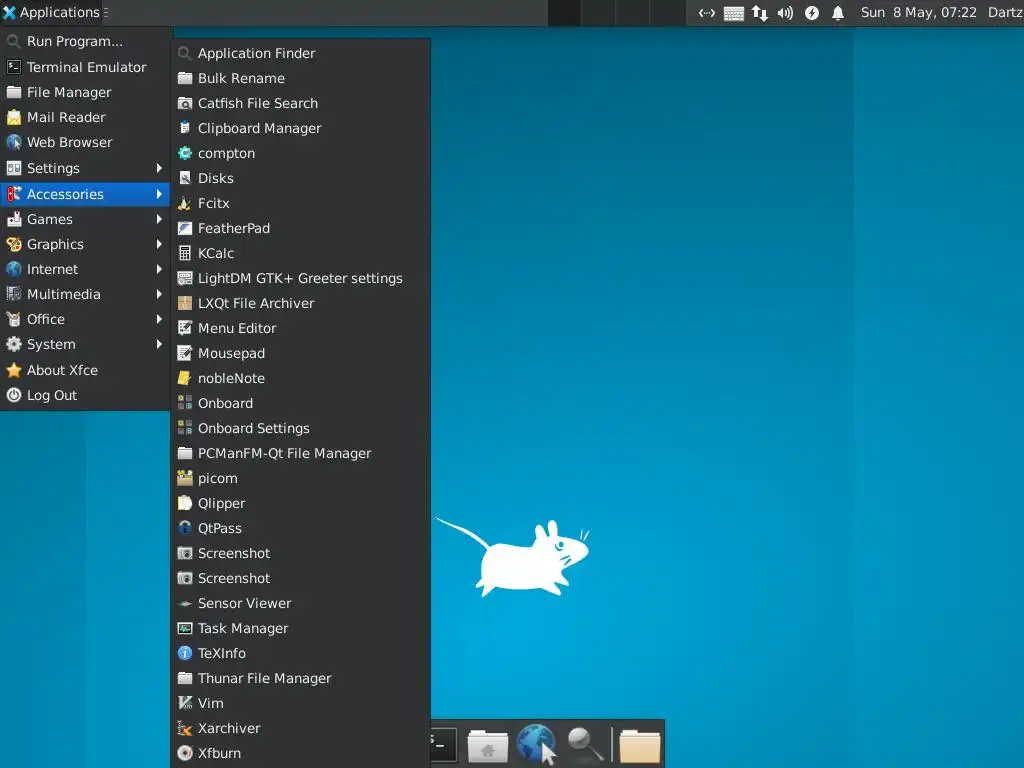This screenshot has width=1024, height=768.
Task: Open the volume speaker tray icon
Action: tap(786, 13)
